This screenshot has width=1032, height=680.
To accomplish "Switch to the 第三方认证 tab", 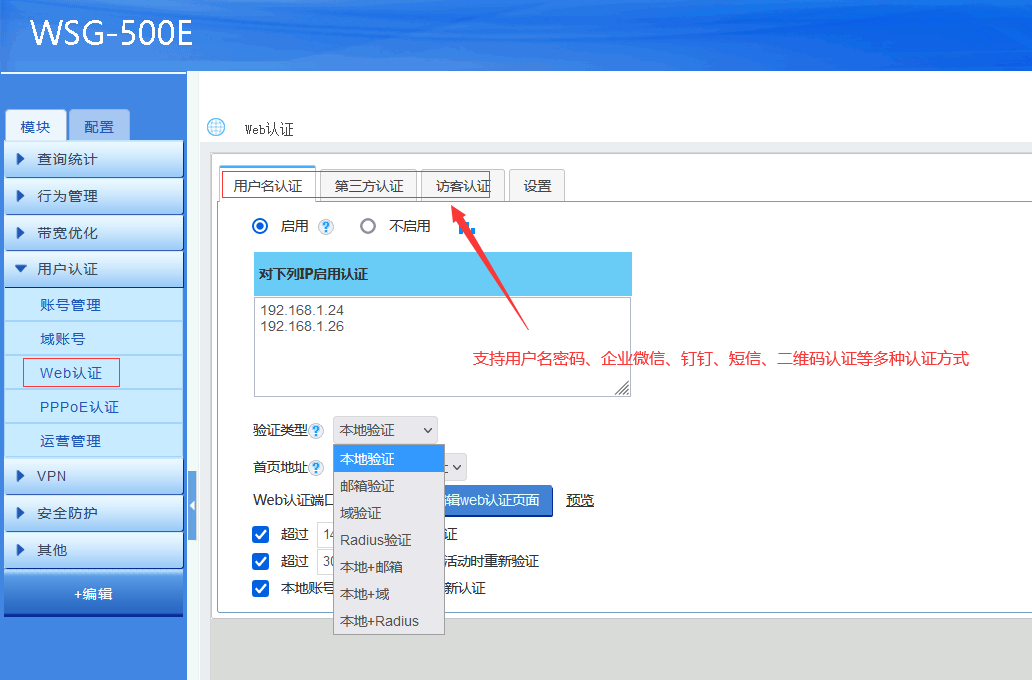I will click(369, 186).
